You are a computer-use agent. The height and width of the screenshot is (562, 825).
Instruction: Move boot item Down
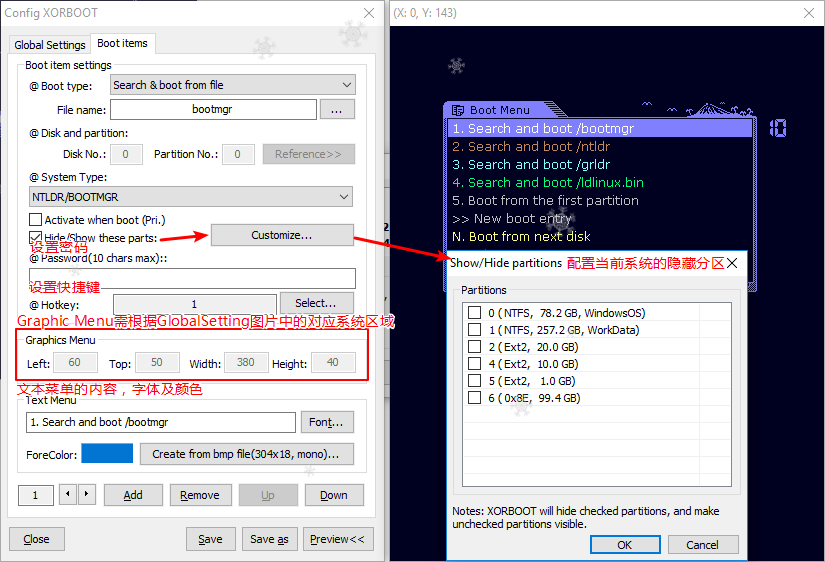coord(334,495)
